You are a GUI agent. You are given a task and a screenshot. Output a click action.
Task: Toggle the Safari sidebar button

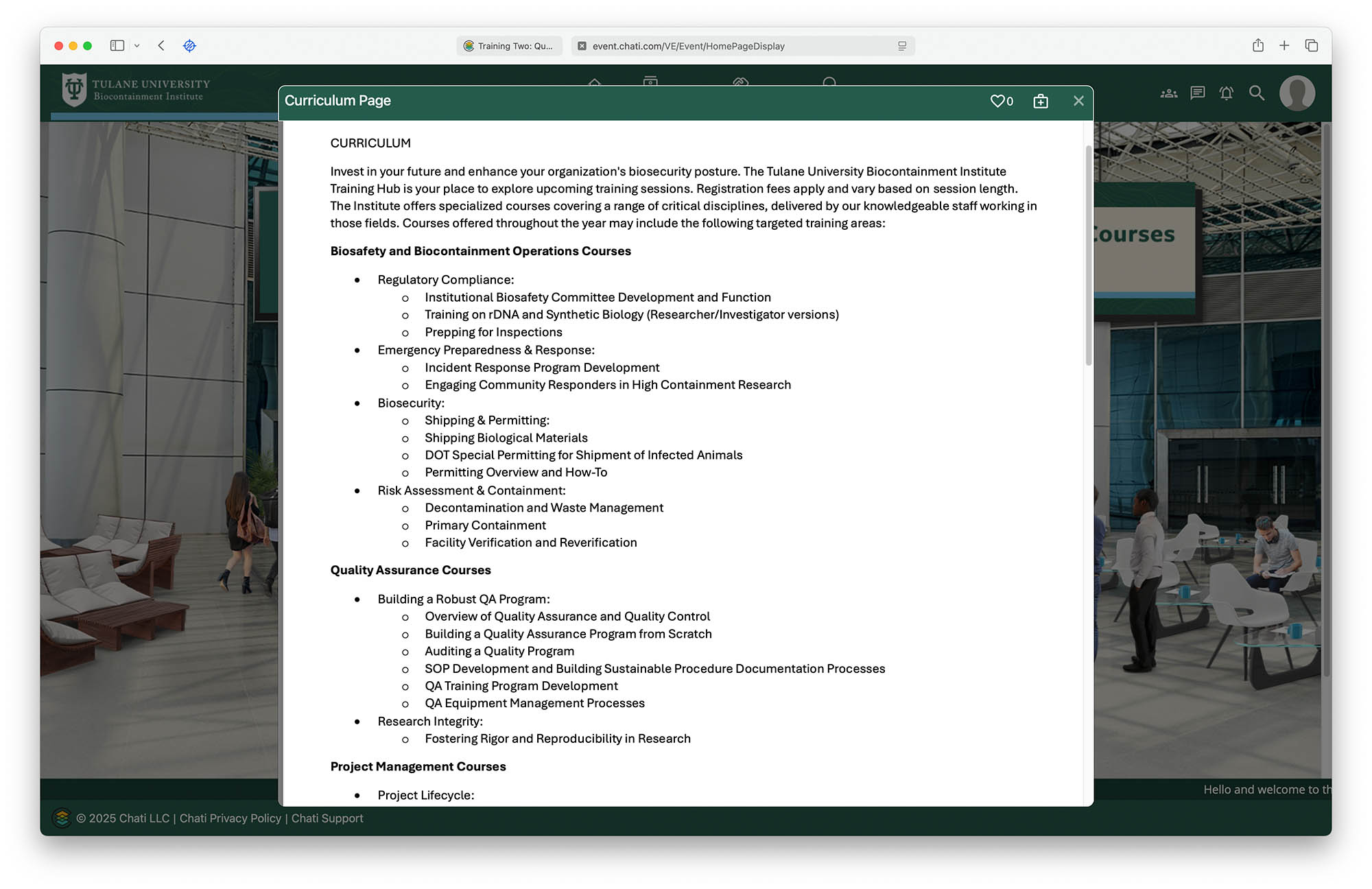click(x=117, y=46)
